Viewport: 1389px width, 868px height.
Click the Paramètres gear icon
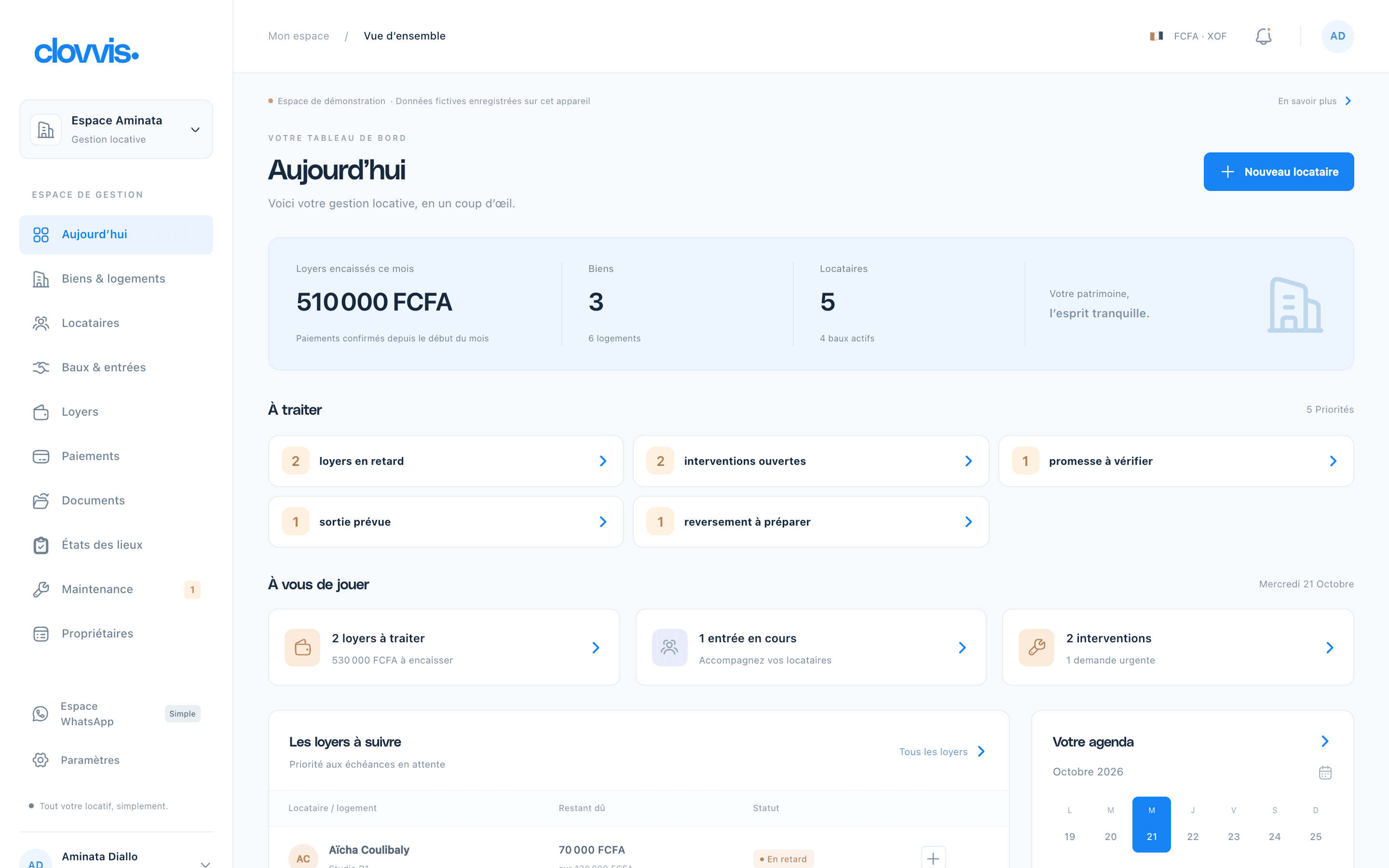point(40,760)
